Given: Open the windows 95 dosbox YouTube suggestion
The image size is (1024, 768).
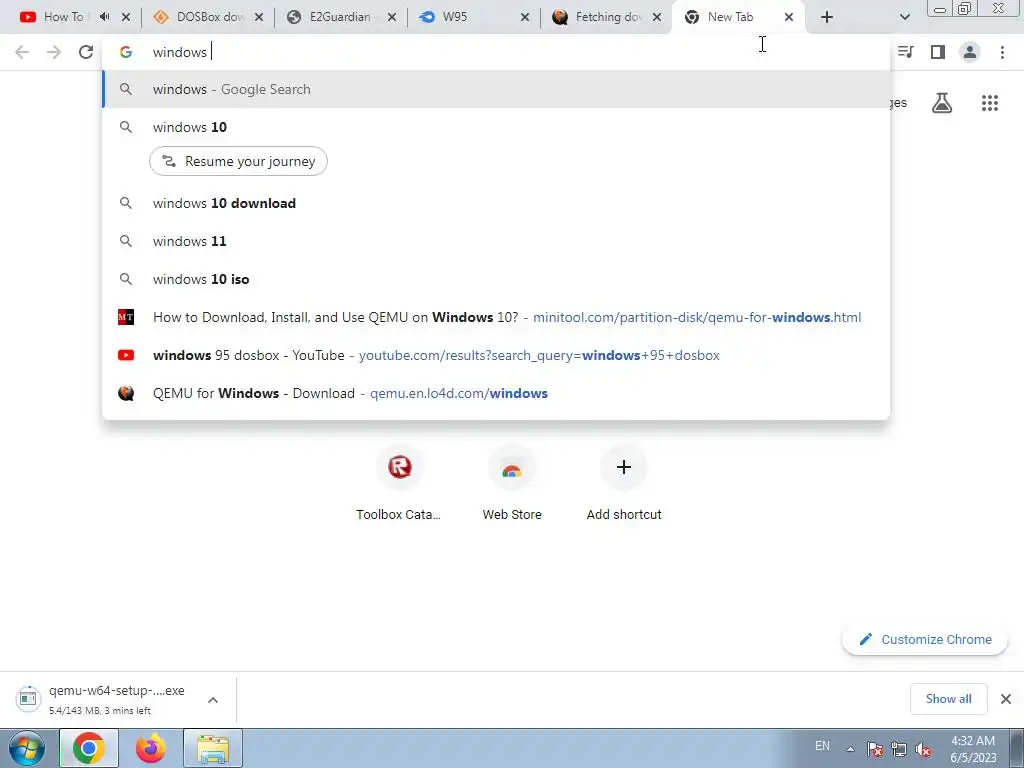Looking at the screenshot, I should (496, 355).
